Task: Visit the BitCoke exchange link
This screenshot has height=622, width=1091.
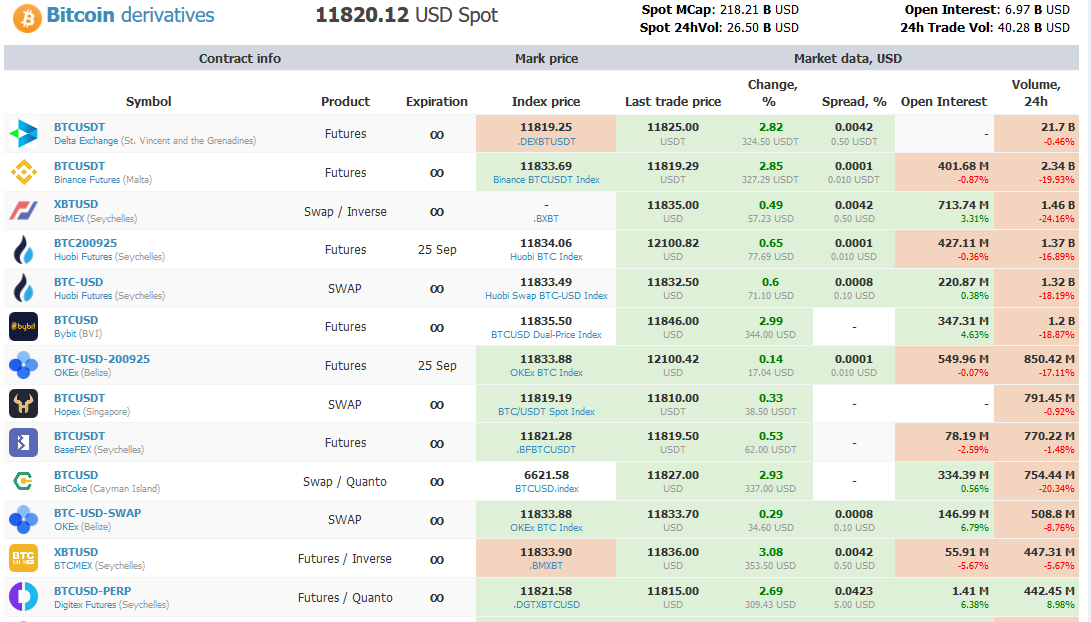Action: pyautogui.click(x=71, y=489)
